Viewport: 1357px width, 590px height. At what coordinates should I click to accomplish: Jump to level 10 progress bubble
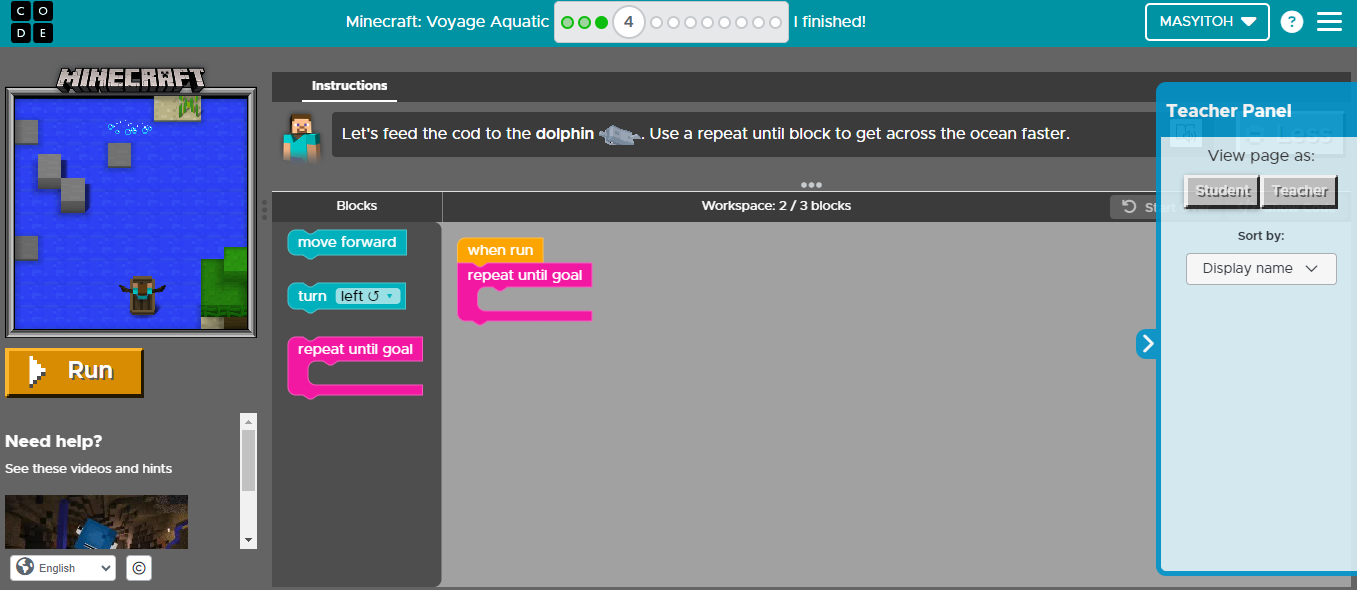click(742, 22)
